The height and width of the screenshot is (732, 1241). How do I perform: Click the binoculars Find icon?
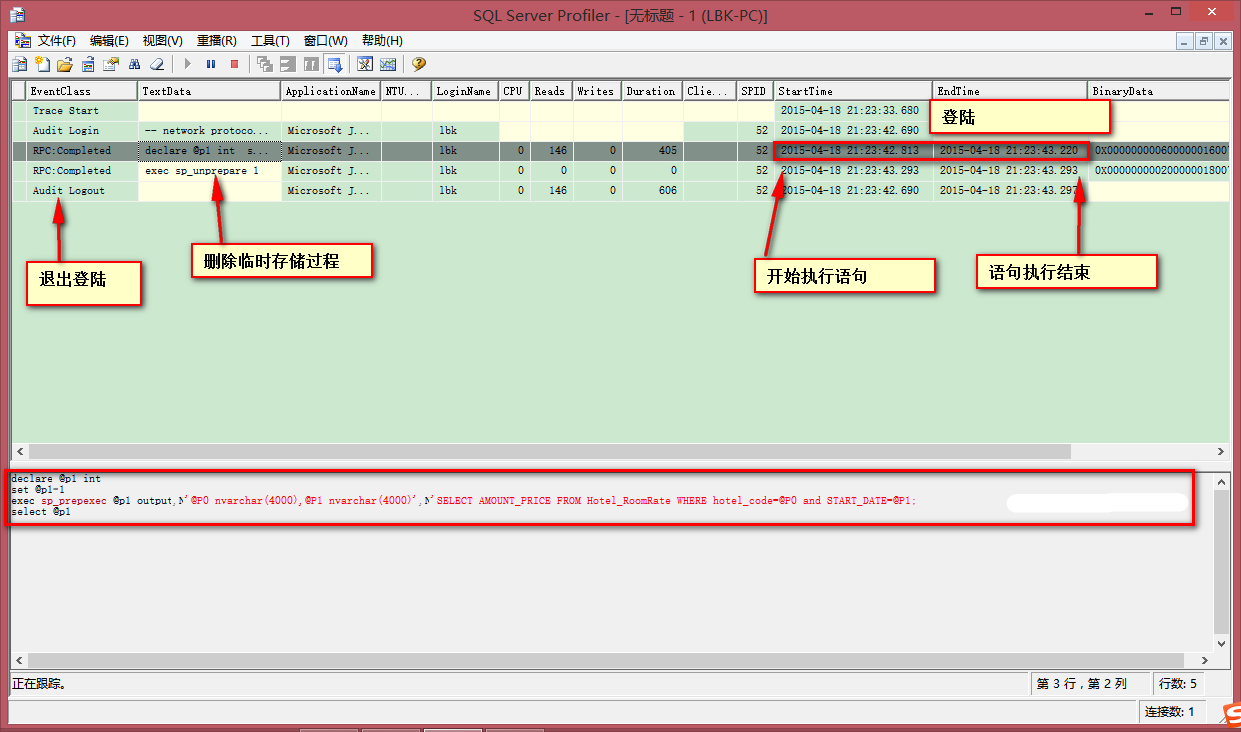[134, 65]
